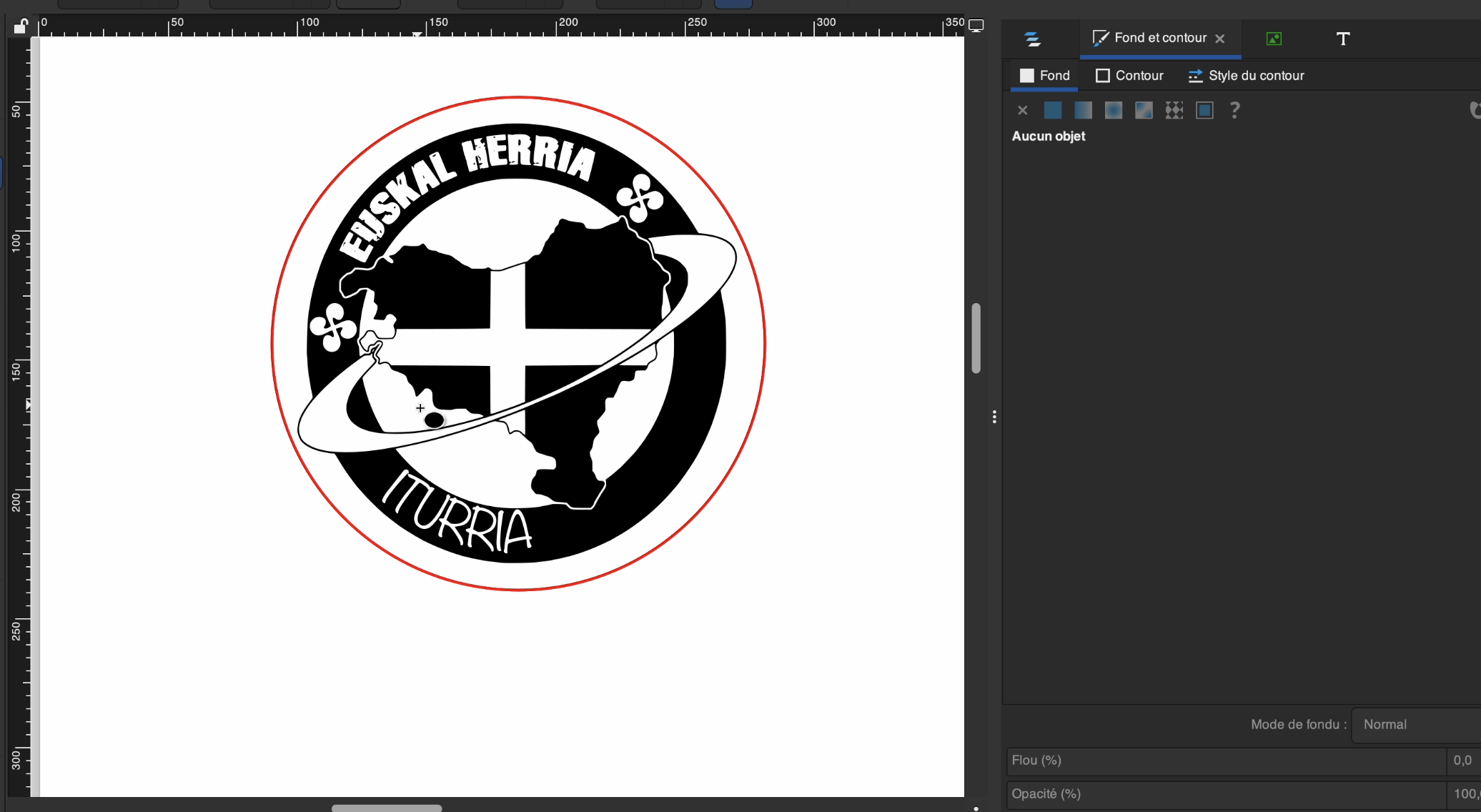Switch to the Contour tab

(1129, 76)
